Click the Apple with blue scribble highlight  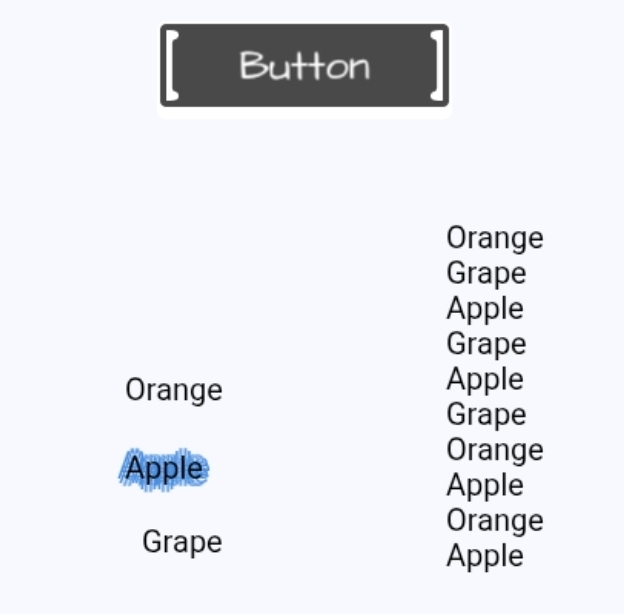pyautogui.click(x=164, y=468)
